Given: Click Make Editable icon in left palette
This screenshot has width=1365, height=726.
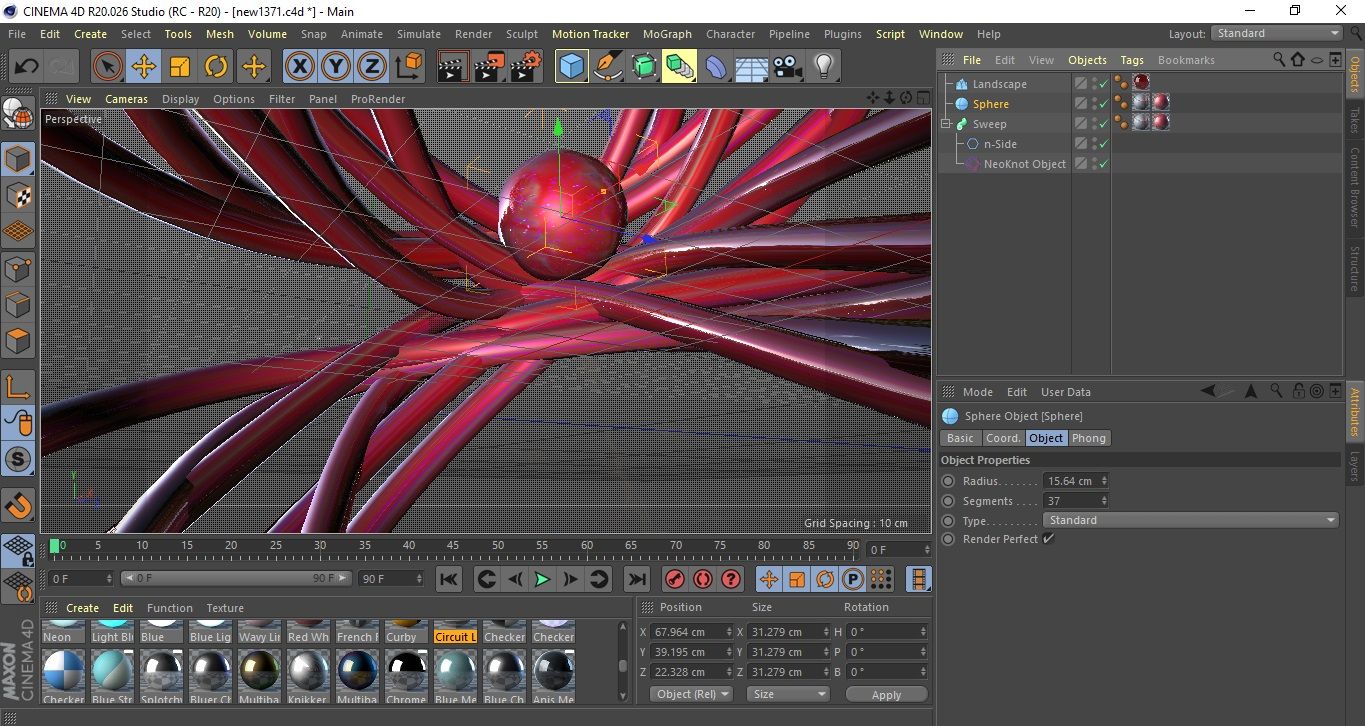Looking at the screenshot, I should click(18, 115).
